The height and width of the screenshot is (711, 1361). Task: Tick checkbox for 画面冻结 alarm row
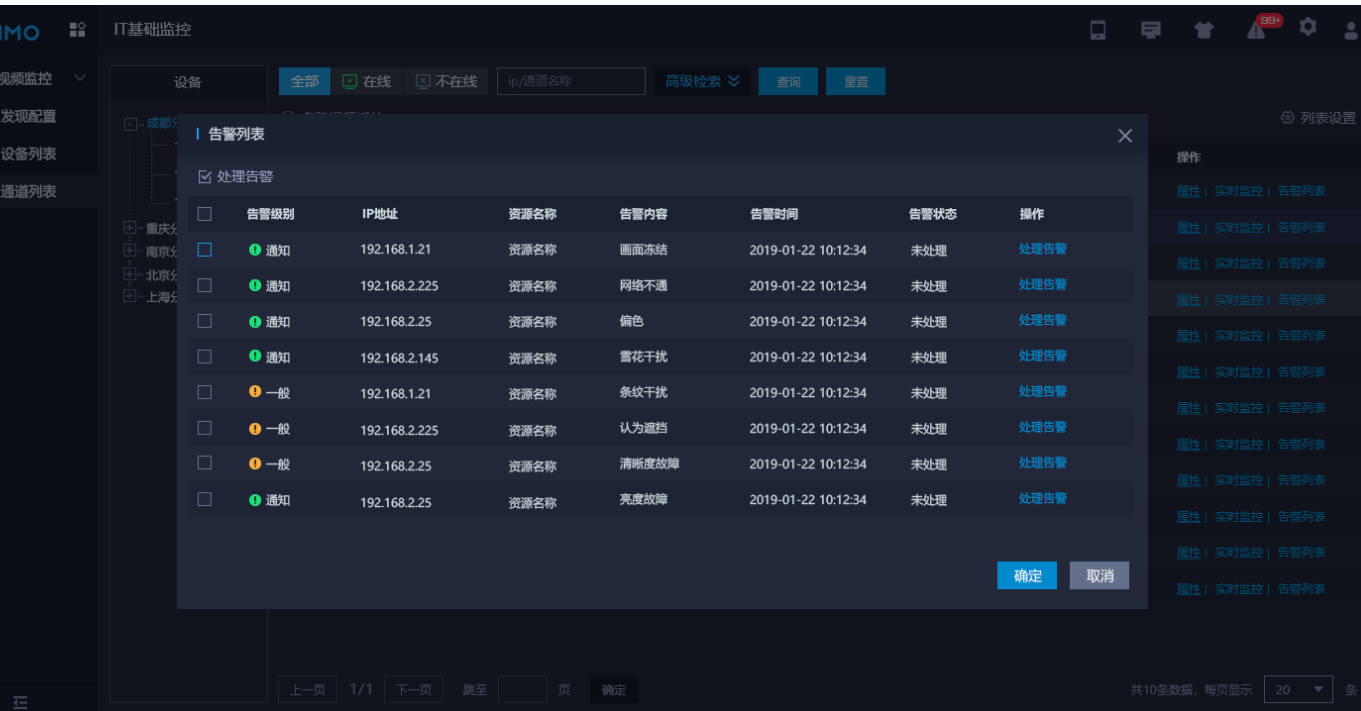[x=205, y=250]
